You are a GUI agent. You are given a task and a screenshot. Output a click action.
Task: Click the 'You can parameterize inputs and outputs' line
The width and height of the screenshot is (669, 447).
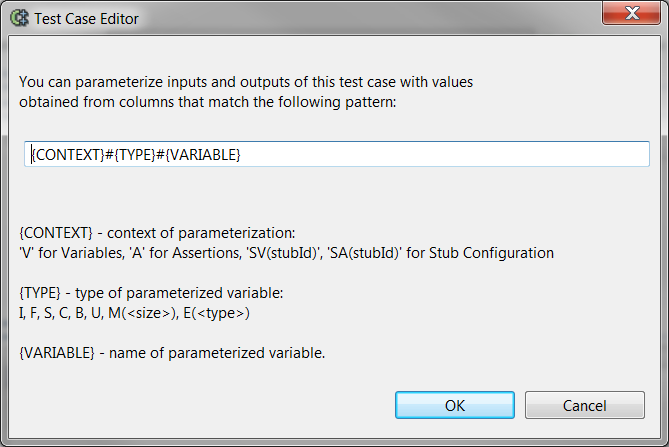246,82
